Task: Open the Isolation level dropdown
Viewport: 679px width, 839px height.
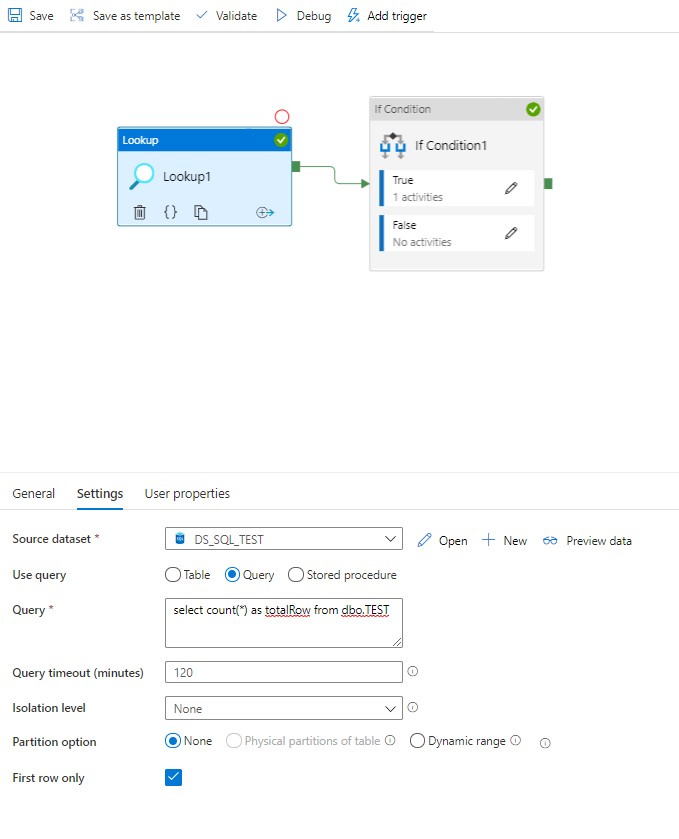Action: coord(284,708)
